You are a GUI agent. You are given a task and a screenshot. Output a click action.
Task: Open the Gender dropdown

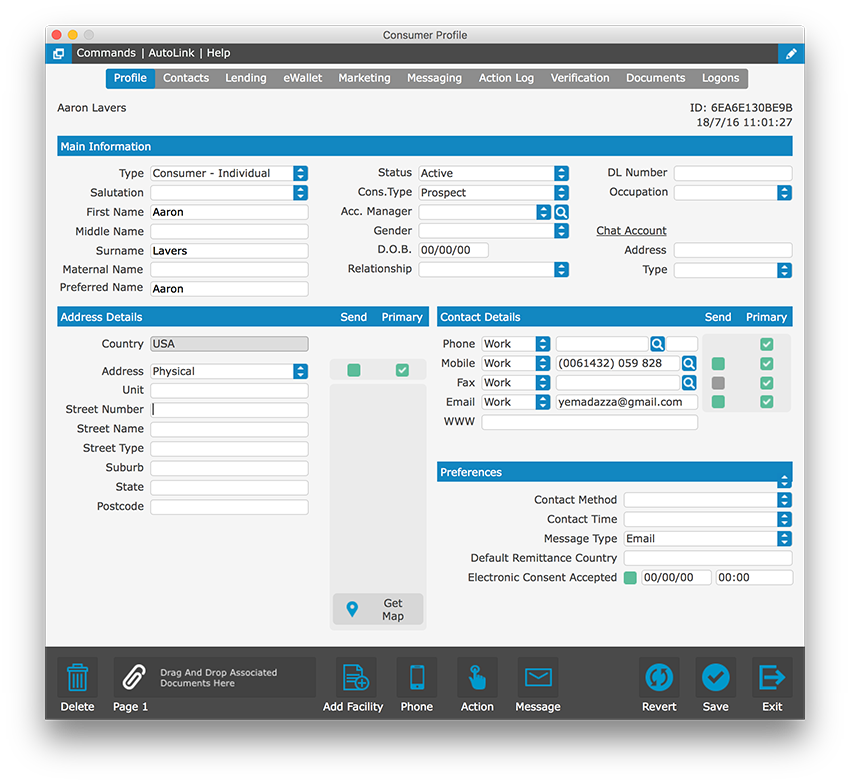point(561,231)
